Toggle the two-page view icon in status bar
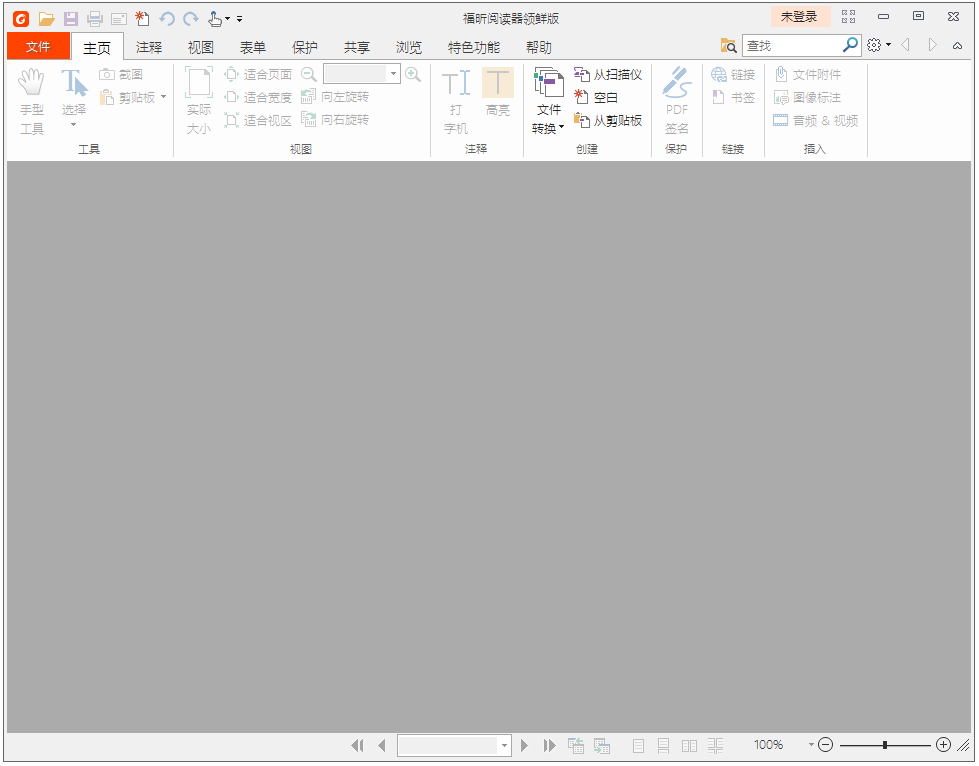This screenshot has width=979, height=766. (688, 745)
